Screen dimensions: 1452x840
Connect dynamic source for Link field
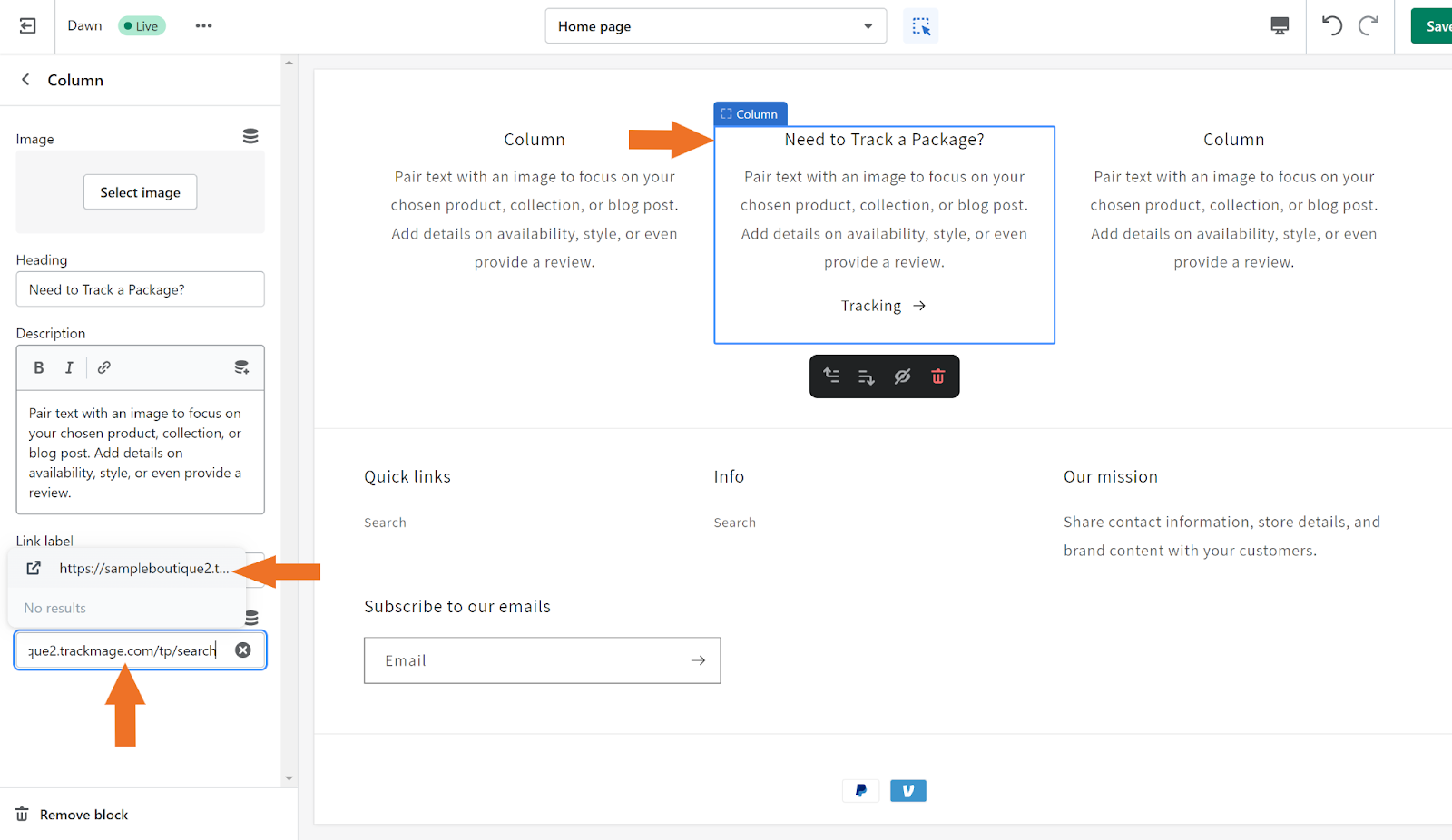pyautogui.click(x=251, y=618)
